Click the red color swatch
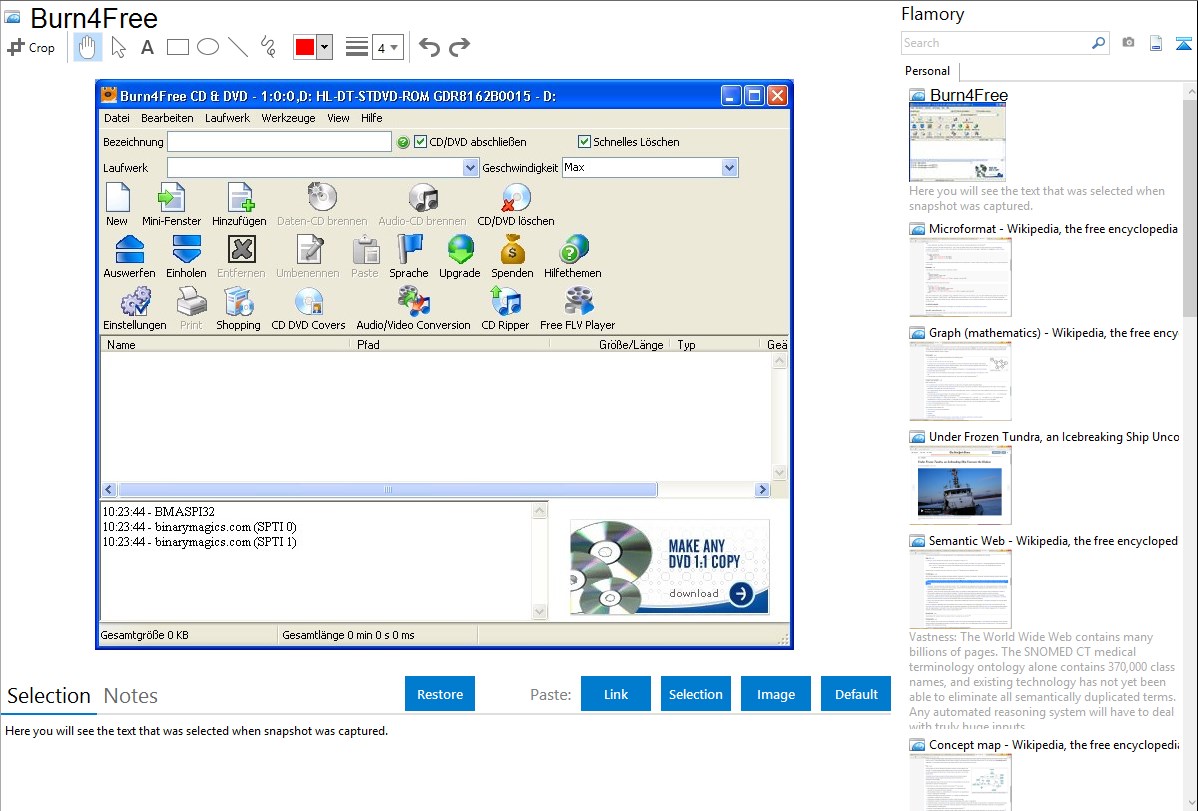 click(x=305, y=47)
